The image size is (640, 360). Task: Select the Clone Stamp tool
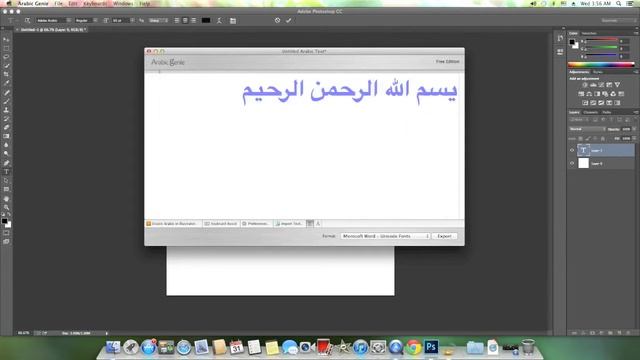(6, 110)
